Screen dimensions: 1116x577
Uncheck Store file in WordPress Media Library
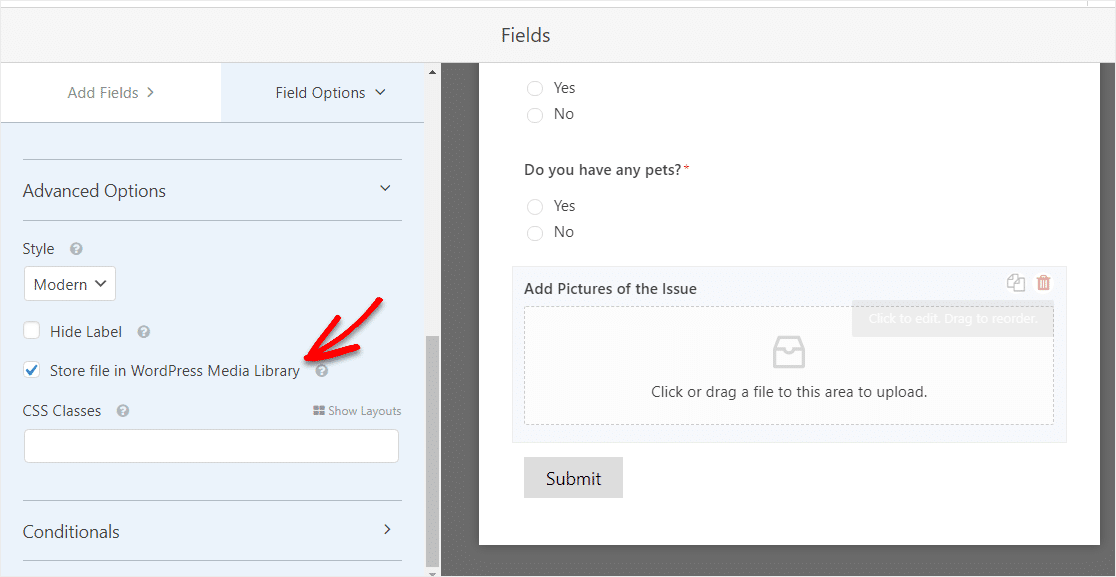pyautogui.click(x=31, y=370)
